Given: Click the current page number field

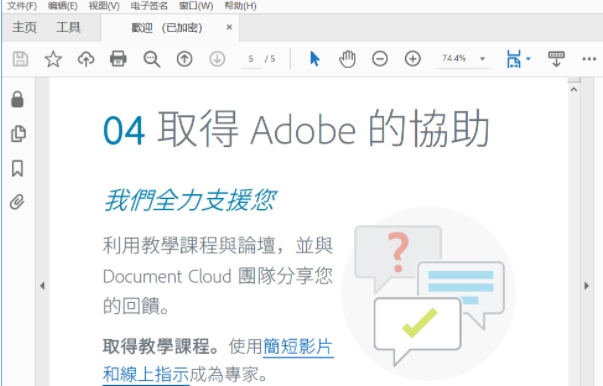Looking at the screenshot, I should tap(251, 59).
